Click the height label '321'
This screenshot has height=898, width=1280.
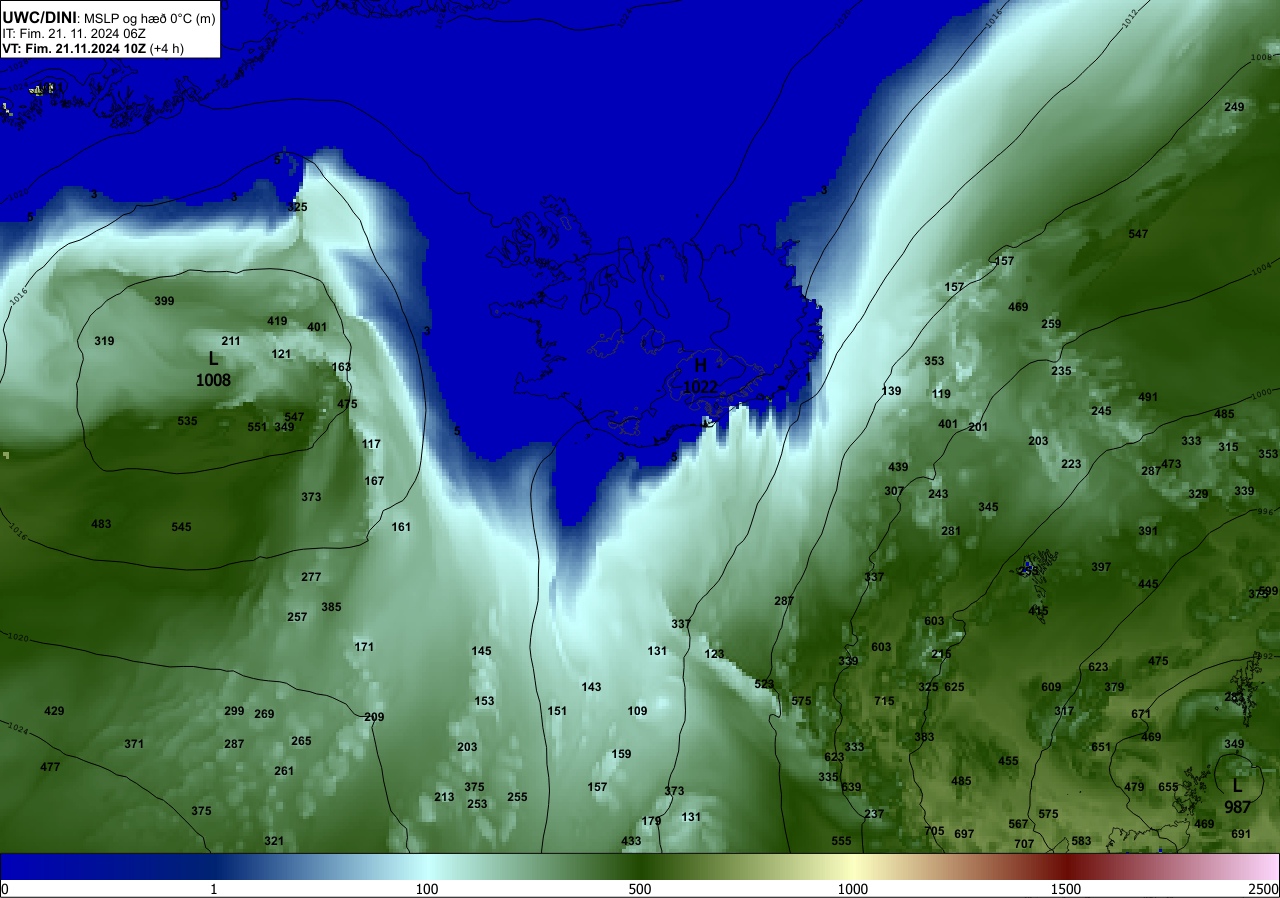(x=274, y=841)
